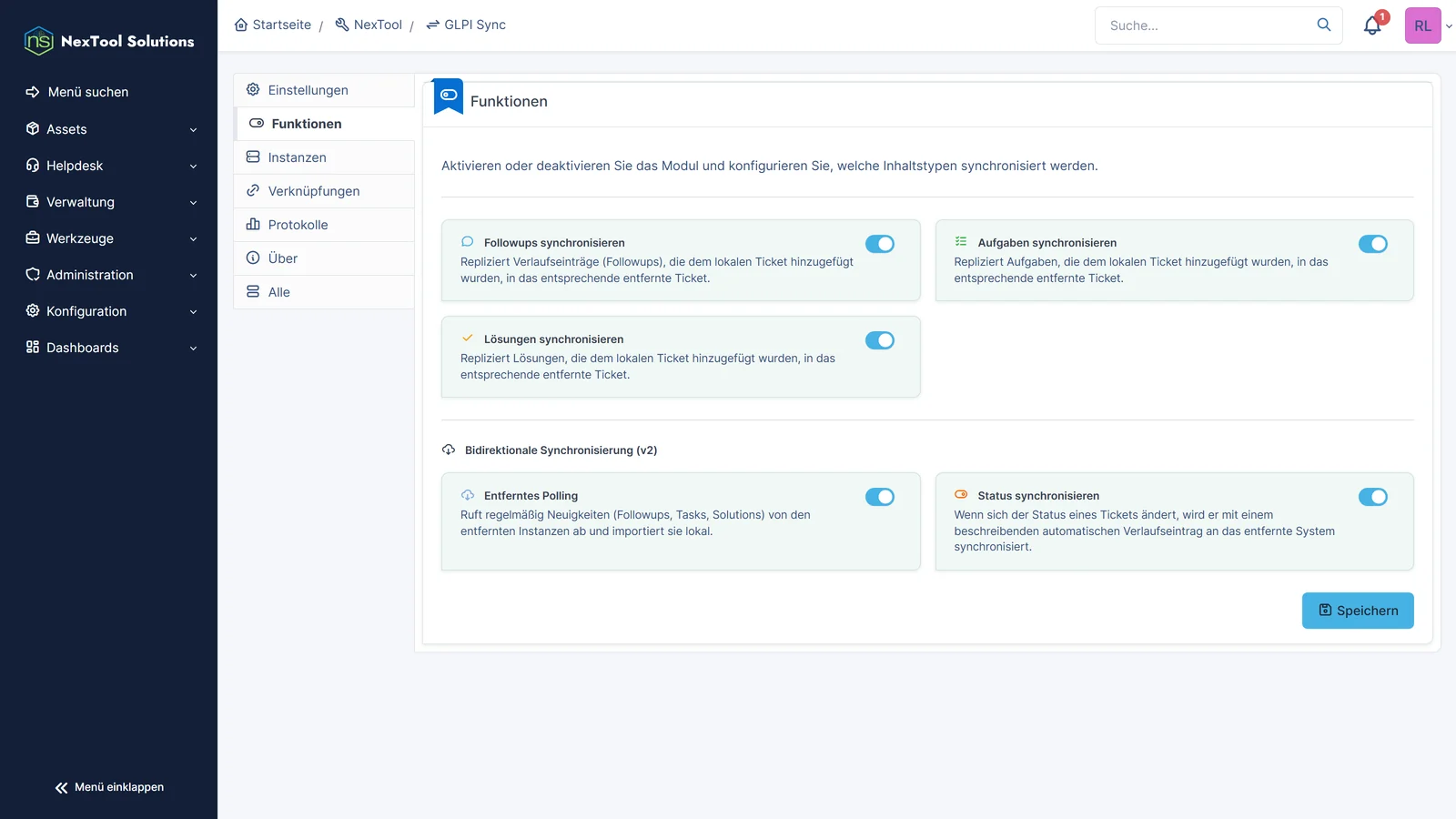Click the Protokolle chart icon
This screenshot has height=819, width=1456.
(253, 224)
